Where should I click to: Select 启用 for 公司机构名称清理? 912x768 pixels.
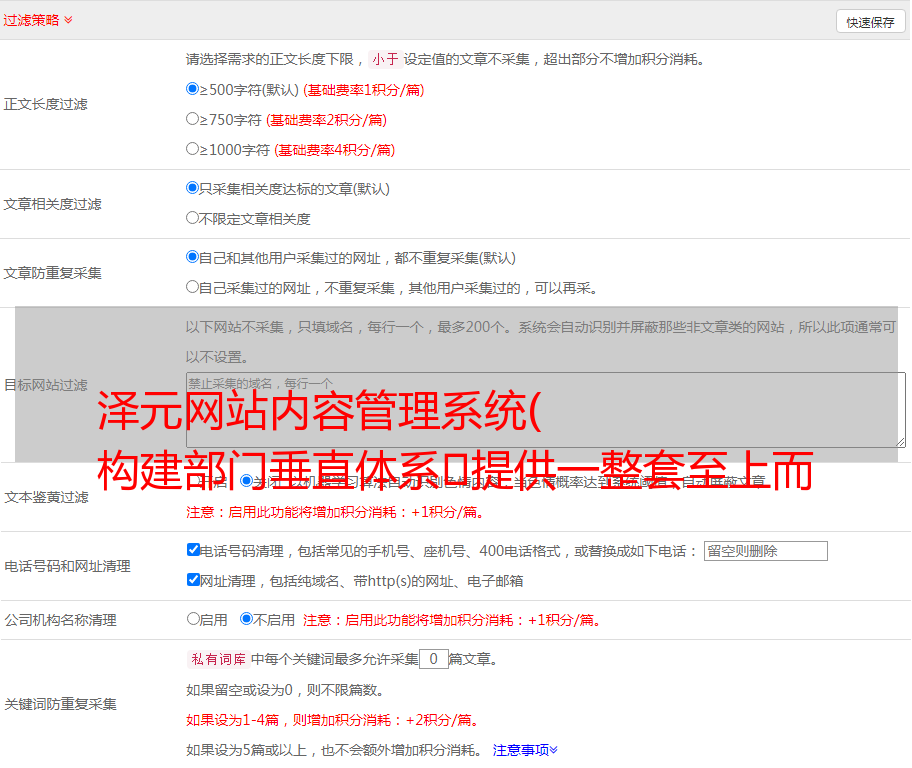coord(193,618)
